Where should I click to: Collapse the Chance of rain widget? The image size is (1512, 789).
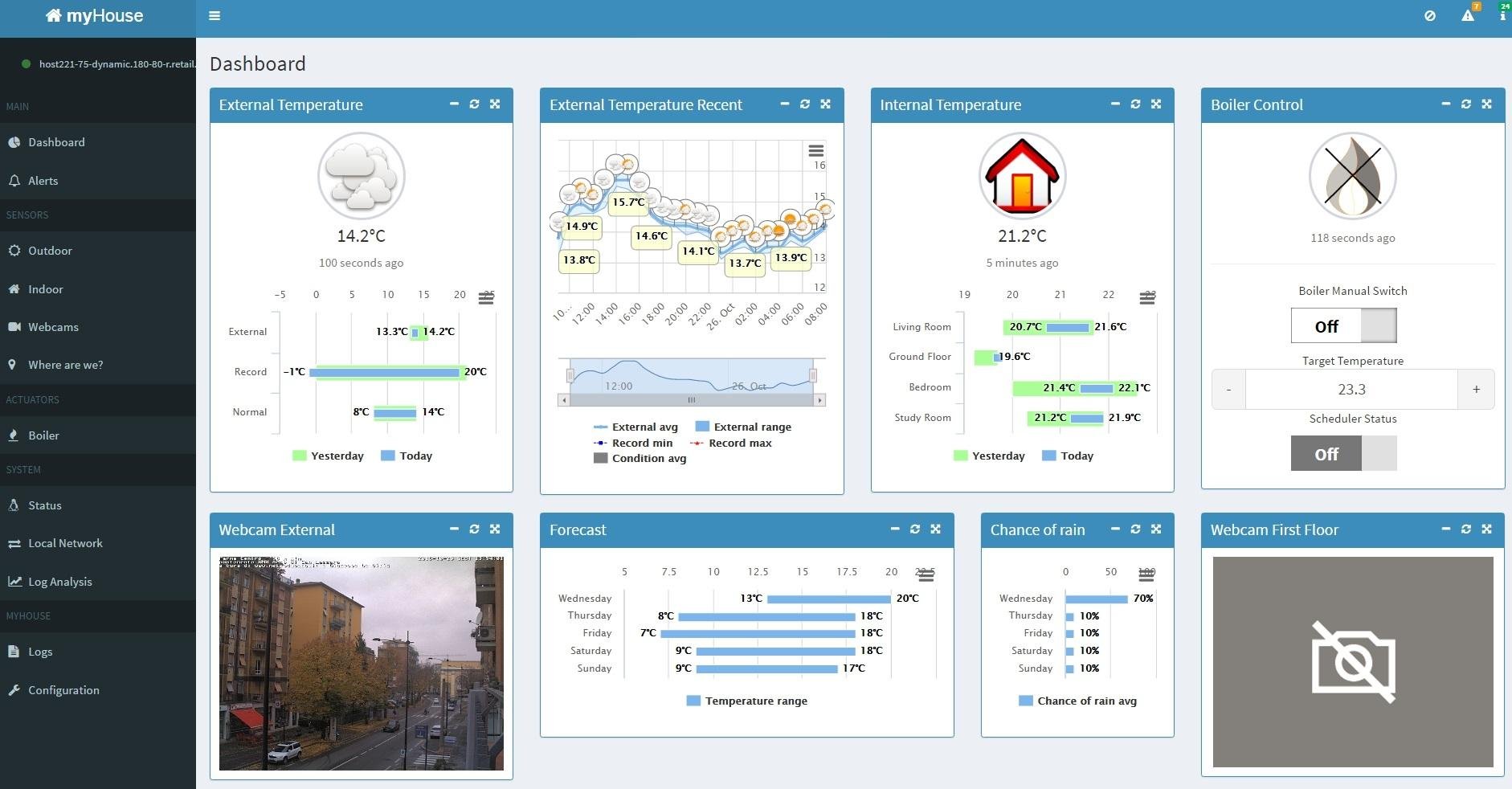(1114, 529)
